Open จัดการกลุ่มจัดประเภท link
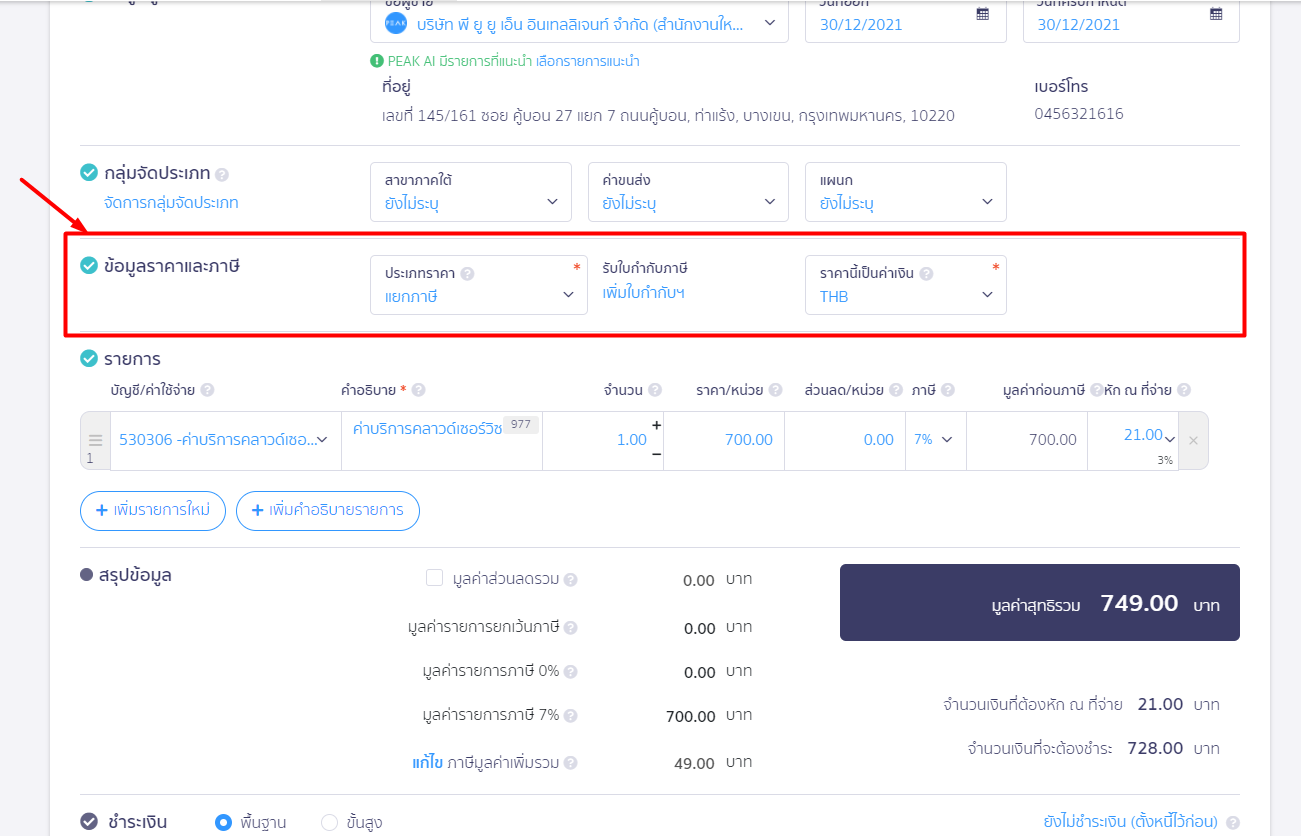 coord(171,203)
